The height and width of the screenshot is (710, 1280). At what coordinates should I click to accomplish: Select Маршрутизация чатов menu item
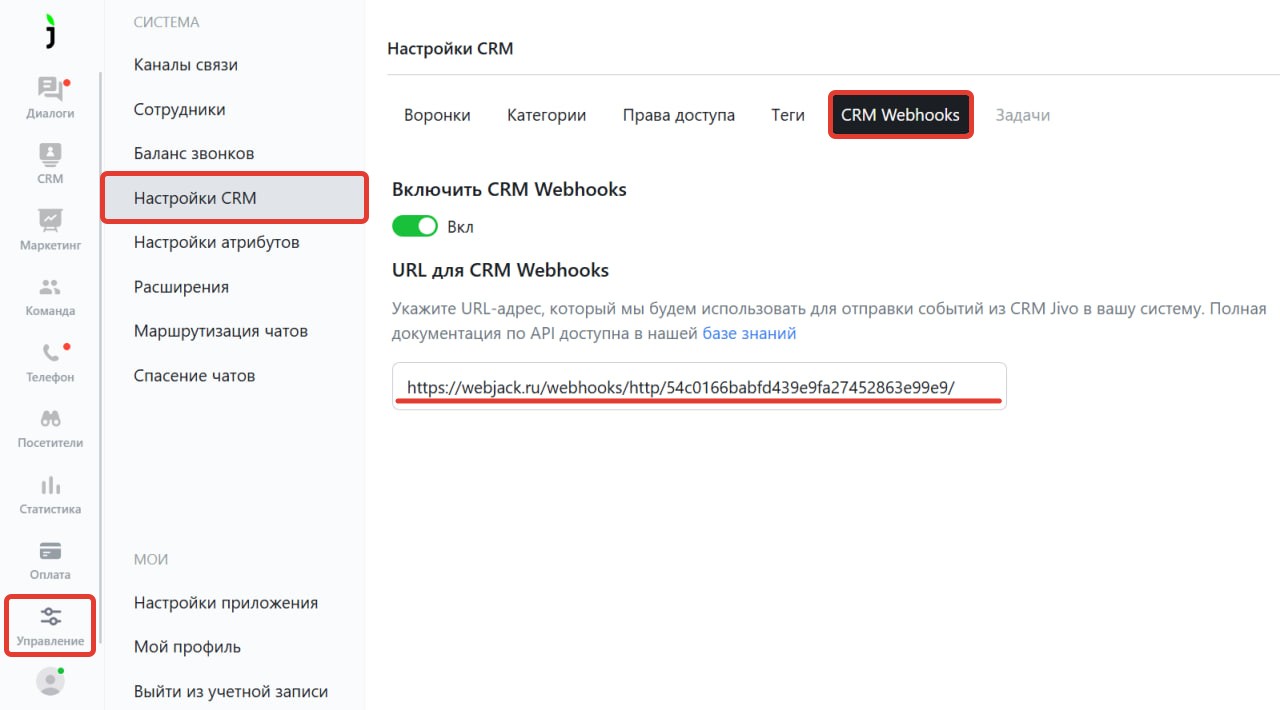(x=221, y=331)
